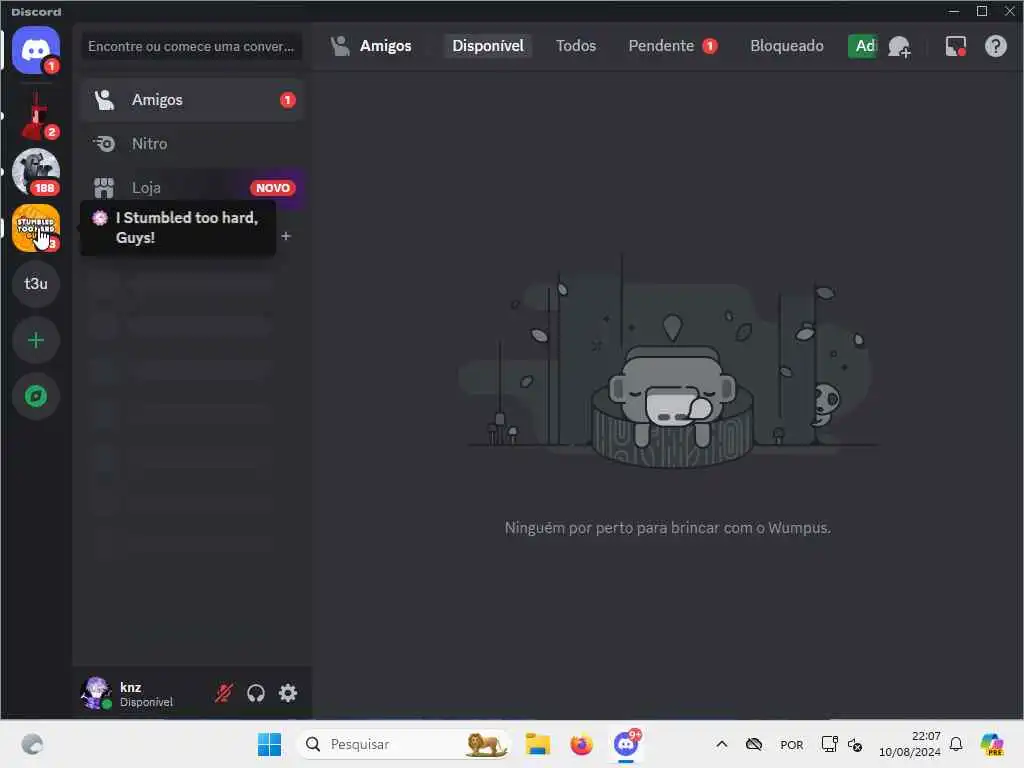The height and width of the screenshot is (768, 1024).
Task: Explore discoverable servers compass icon
Action: click(36, 396)
